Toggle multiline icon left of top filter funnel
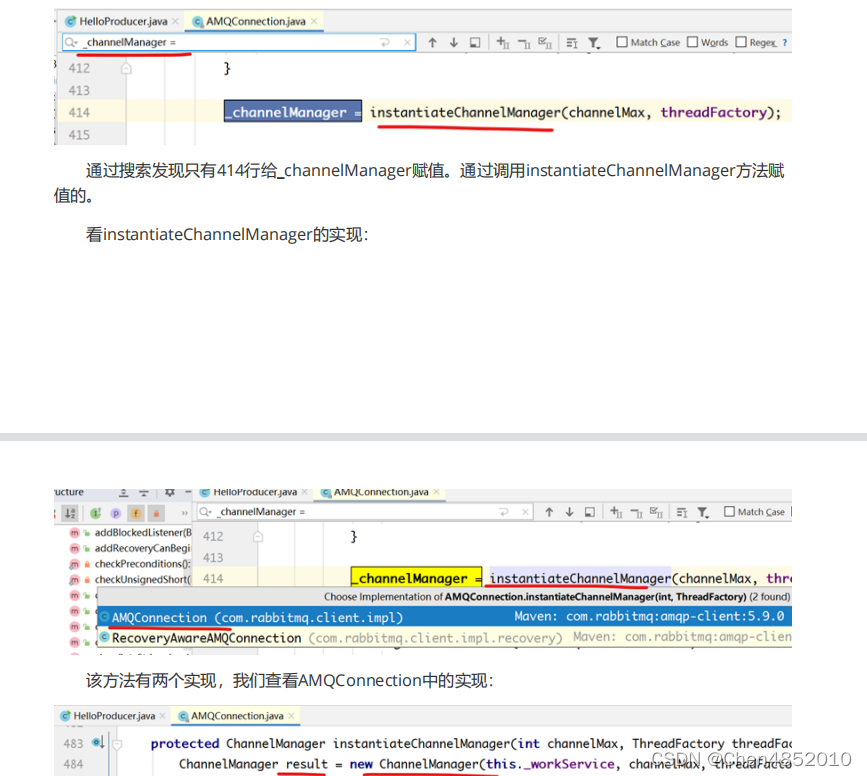Image resolution: width=867 pixels, height=776 pixels. tap(572, 43)
